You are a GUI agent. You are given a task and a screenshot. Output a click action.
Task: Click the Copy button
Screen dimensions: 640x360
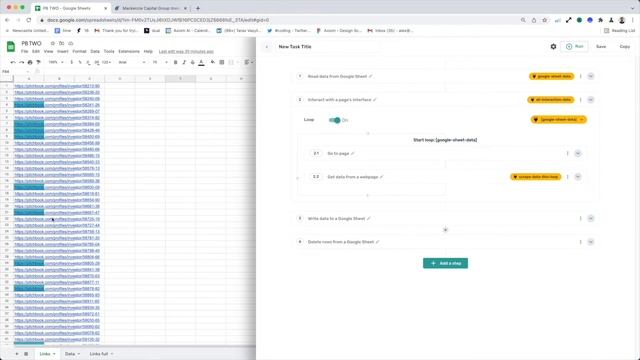[x=624, y=47]
